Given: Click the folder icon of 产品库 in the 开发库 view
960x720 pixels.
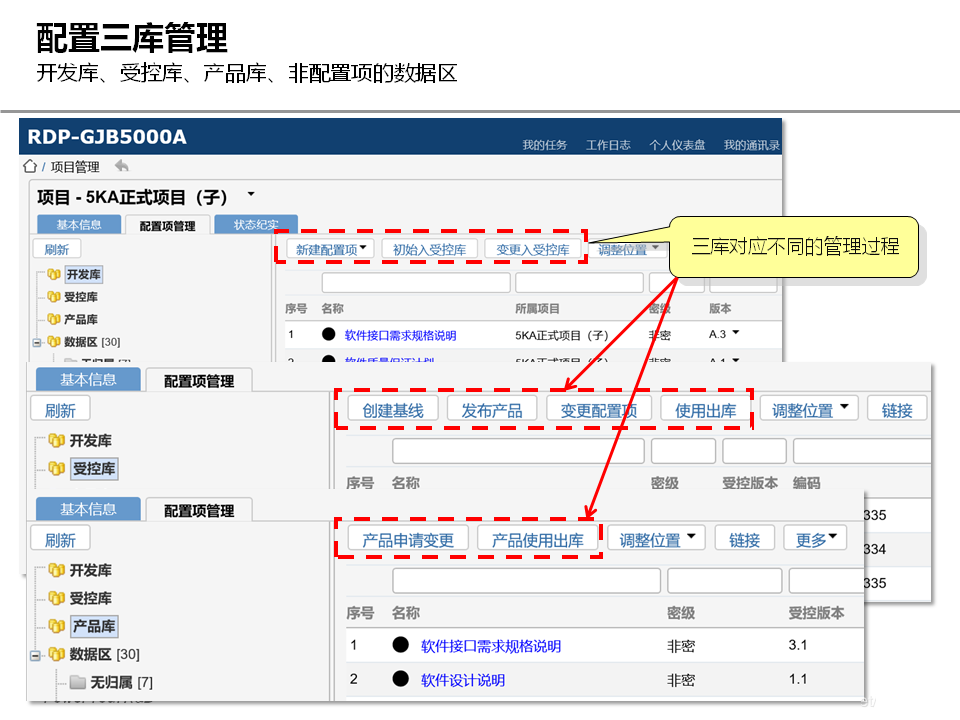Looking at the screenshot, I should click(x=54, y=319).
